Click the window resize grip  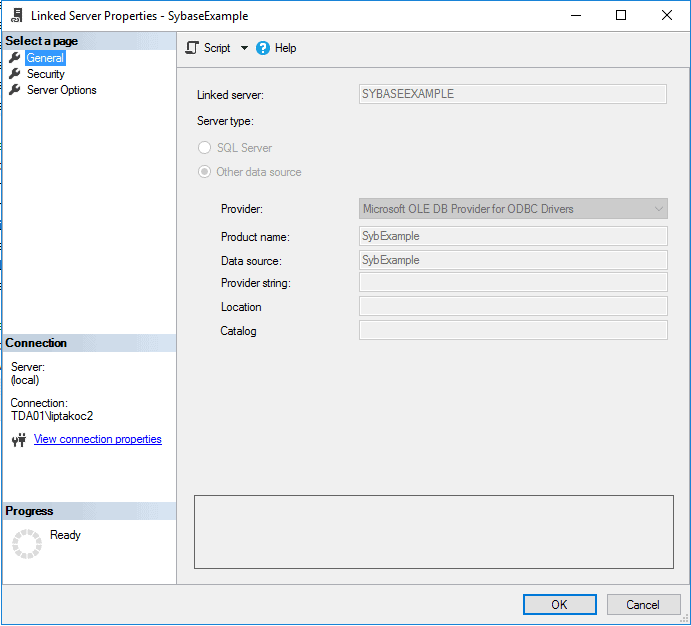684,619
